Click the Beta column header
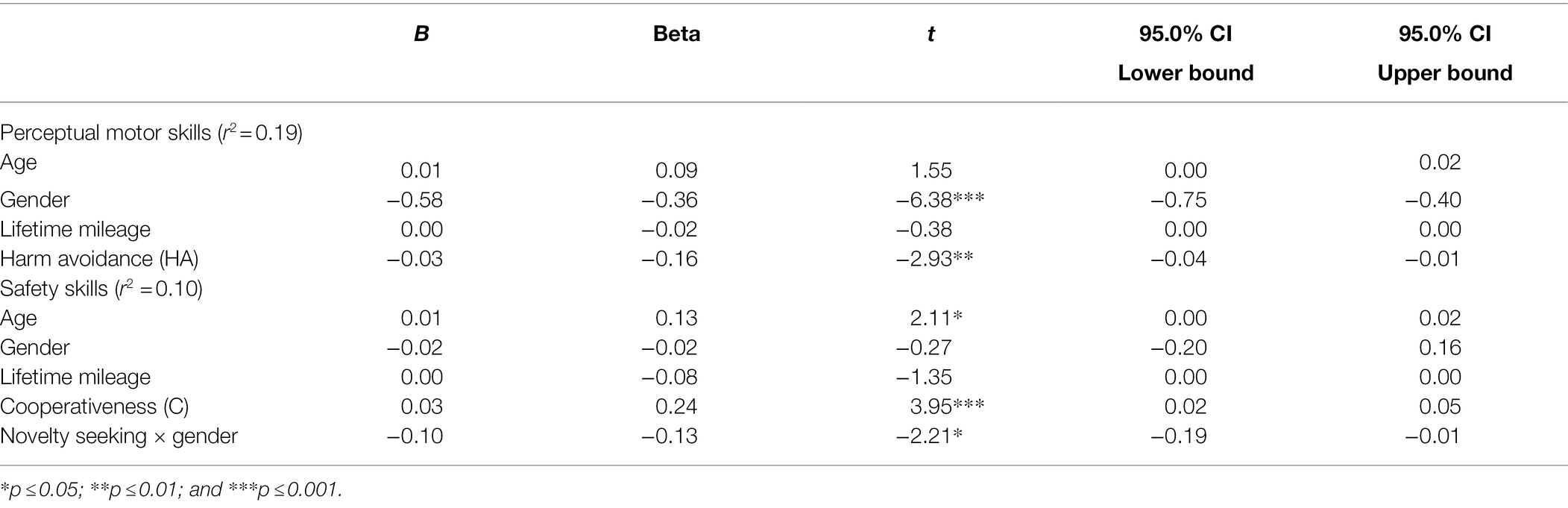 (x=676, y=34)
